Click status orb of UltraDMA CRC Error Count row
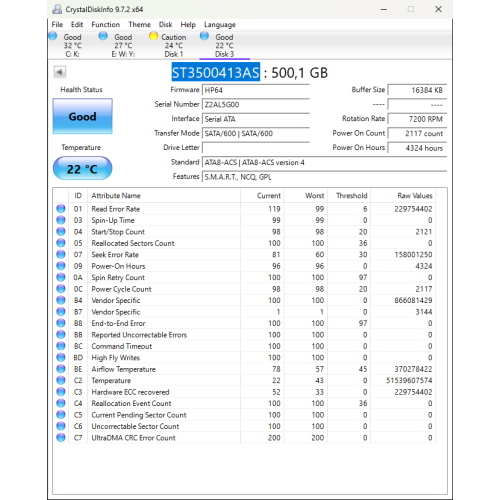 61,438
